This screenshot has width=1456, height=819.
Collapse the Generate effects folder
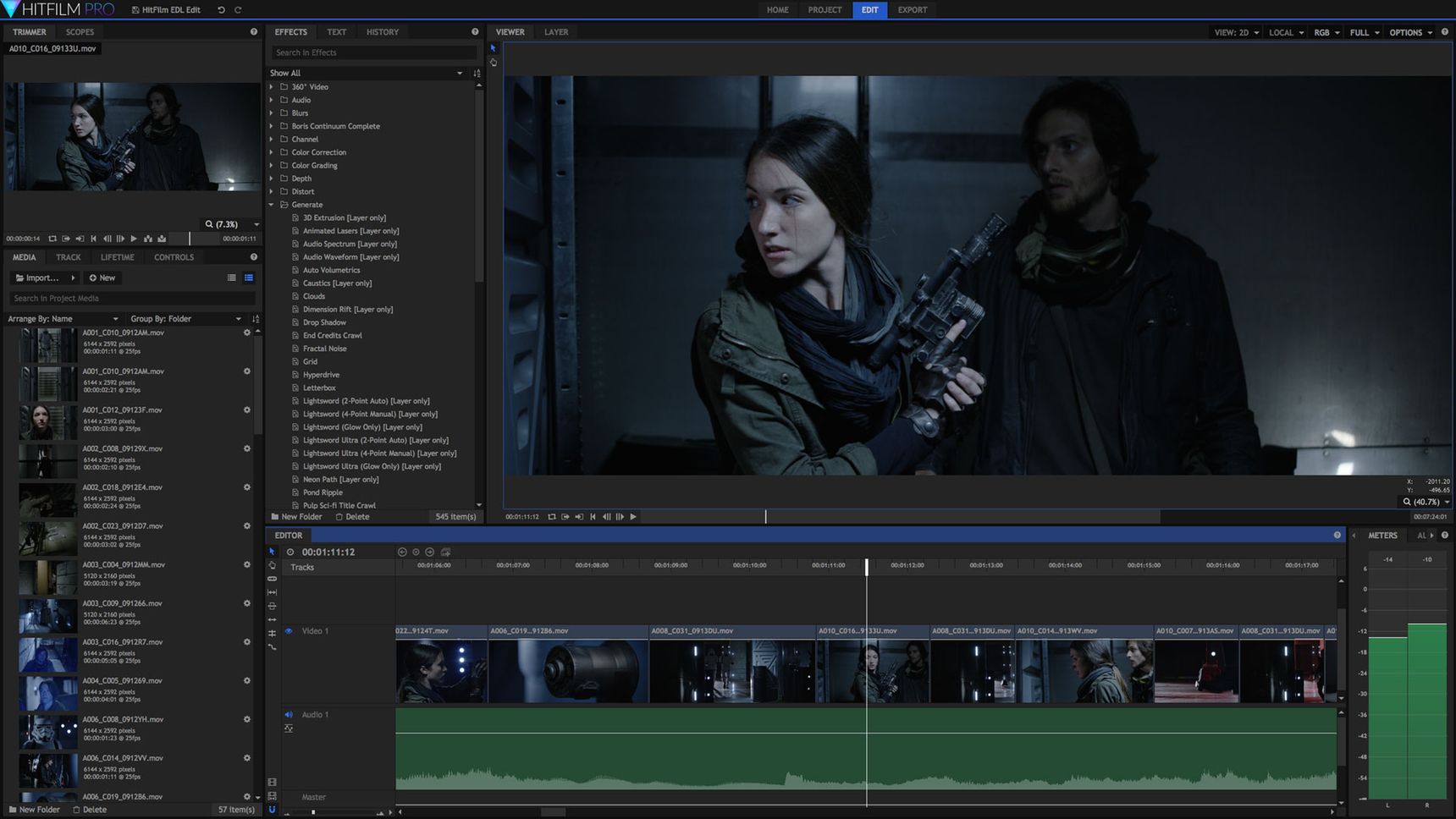[x=272, y=205]
